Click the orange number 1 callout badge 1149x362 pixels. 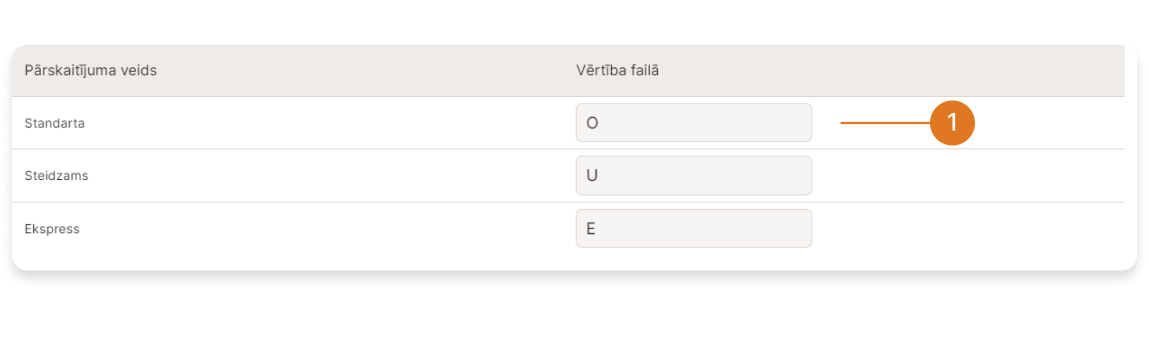click(952, 123)
